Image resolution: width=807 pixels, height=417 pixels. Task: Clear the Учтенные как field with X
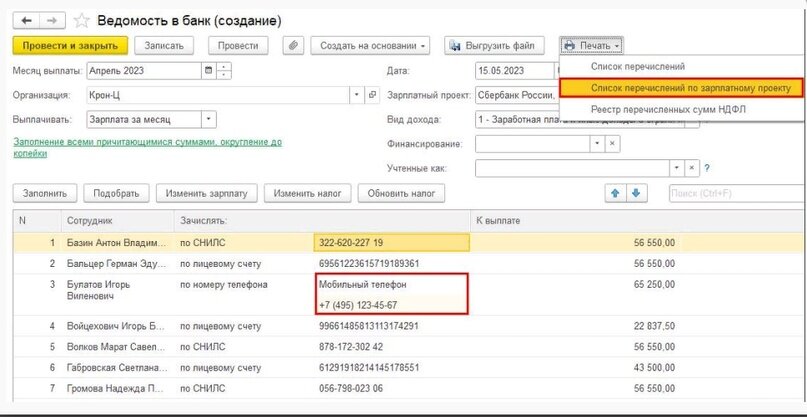pos(692,168)
